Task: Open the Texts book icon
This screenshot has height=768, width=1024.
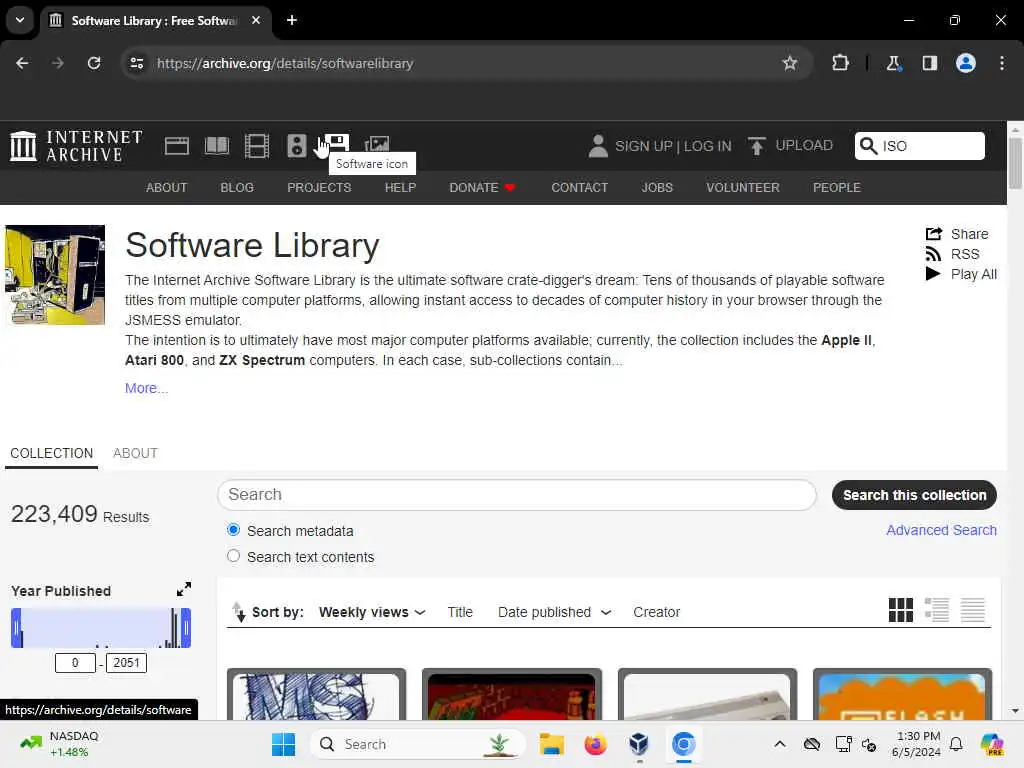Action: (x=217, y=146)
